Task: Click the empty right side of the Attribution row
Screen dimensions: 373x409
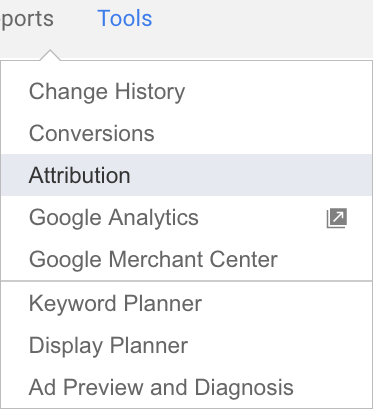Action: click(x=250, y=175)
